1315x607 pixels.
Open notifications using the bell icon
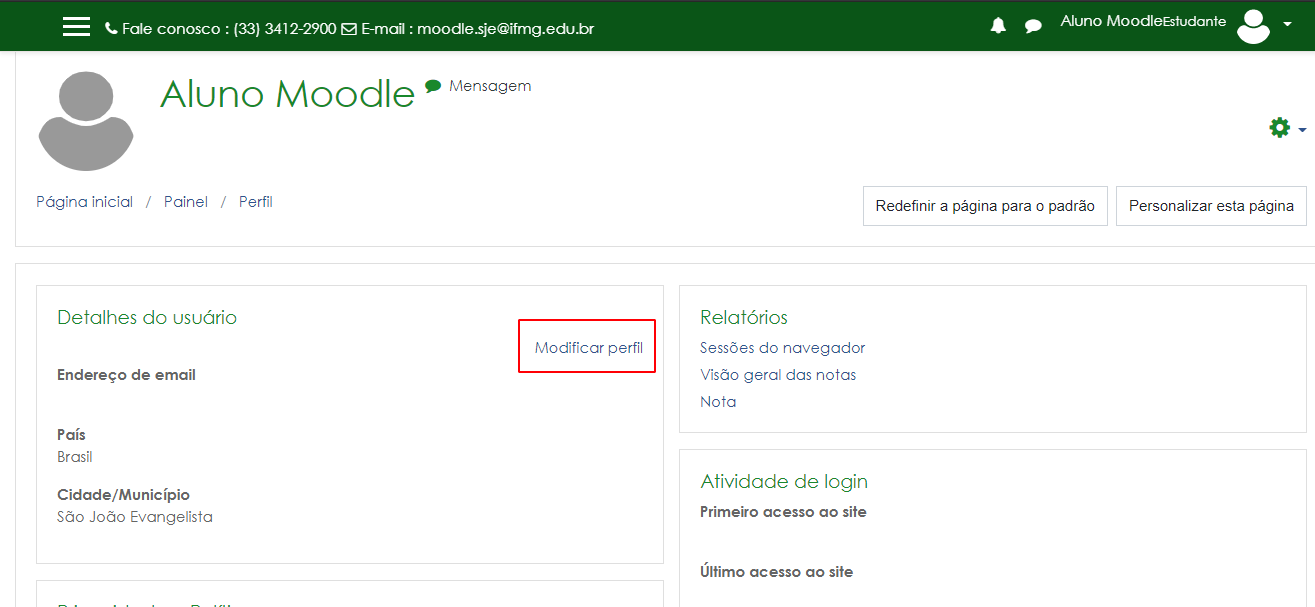tap(997, 26)
